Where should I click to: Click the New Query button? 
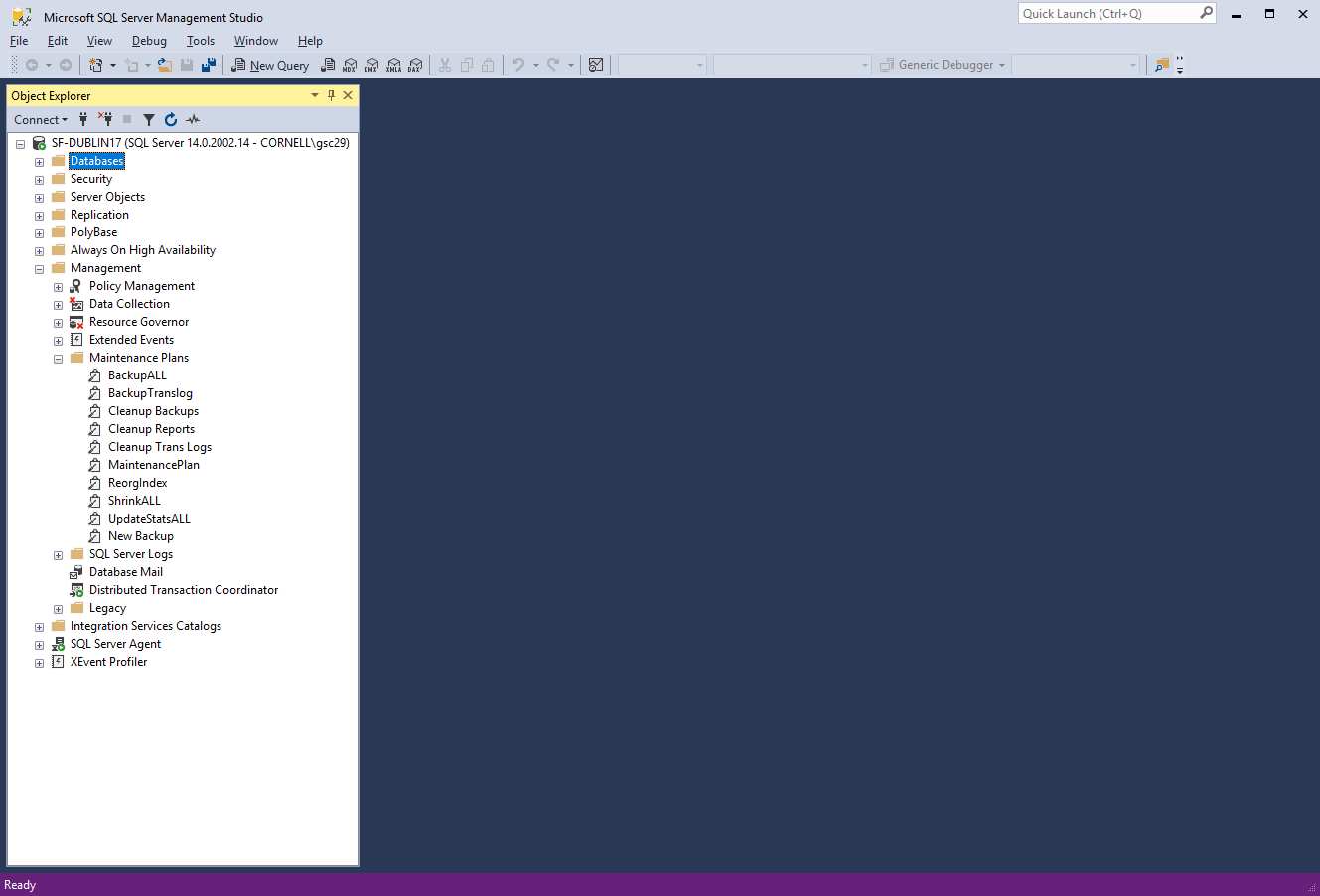270,65
